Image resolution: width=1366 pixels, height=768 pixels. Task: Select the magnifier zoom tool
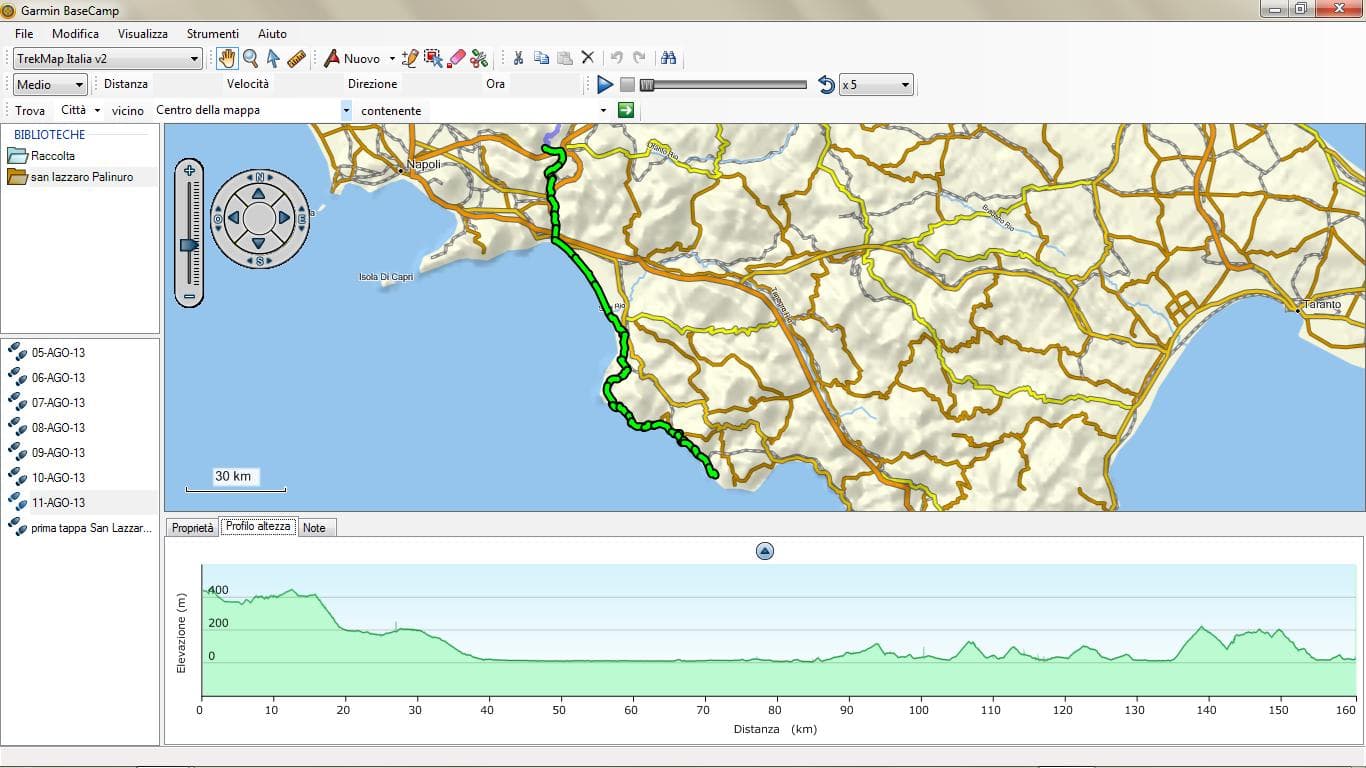coord(251,59)
